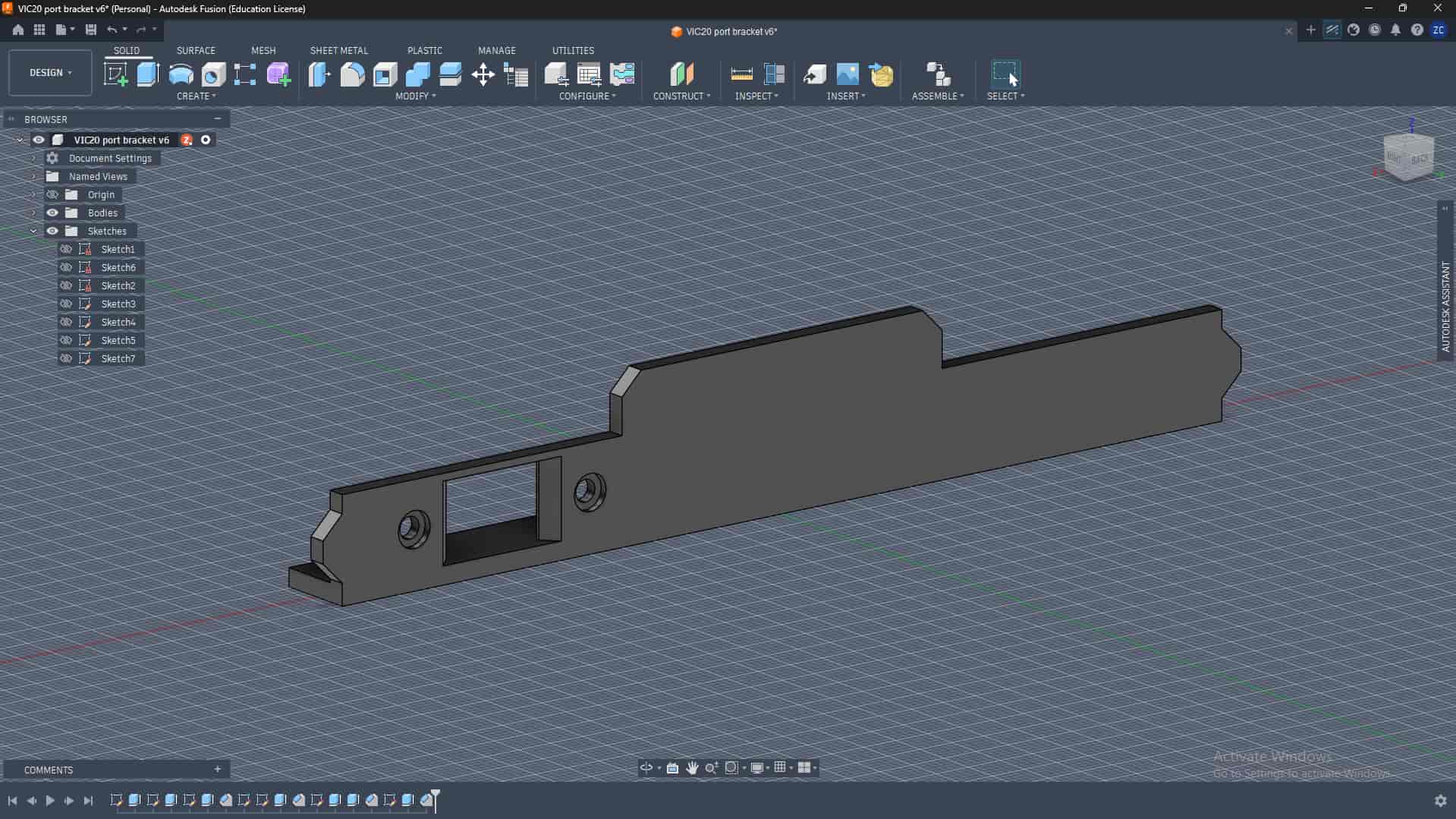Select the Create Sketch tool

[115, 74]
